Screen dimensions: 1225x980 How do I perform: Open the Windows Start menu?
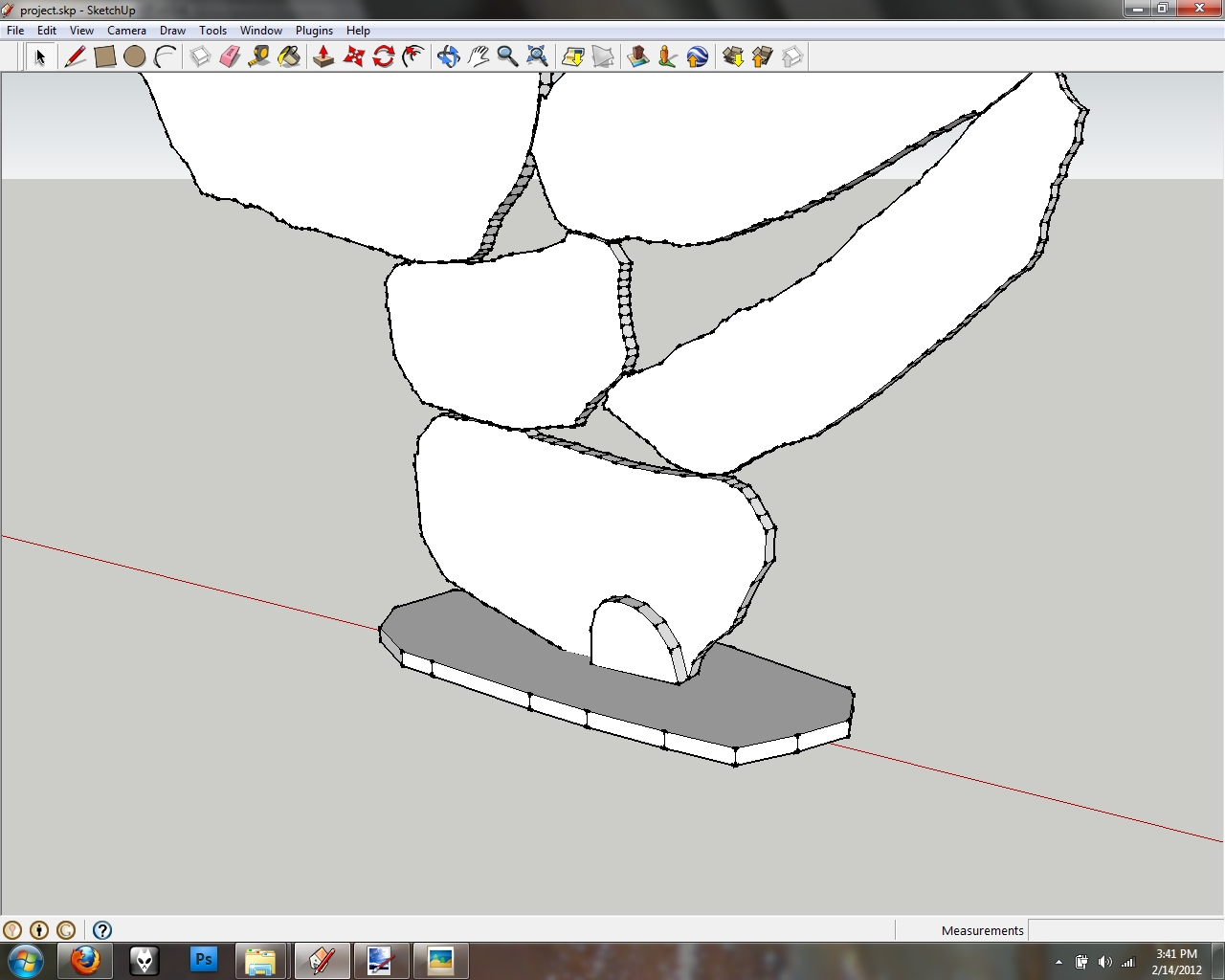pos(25,961)
